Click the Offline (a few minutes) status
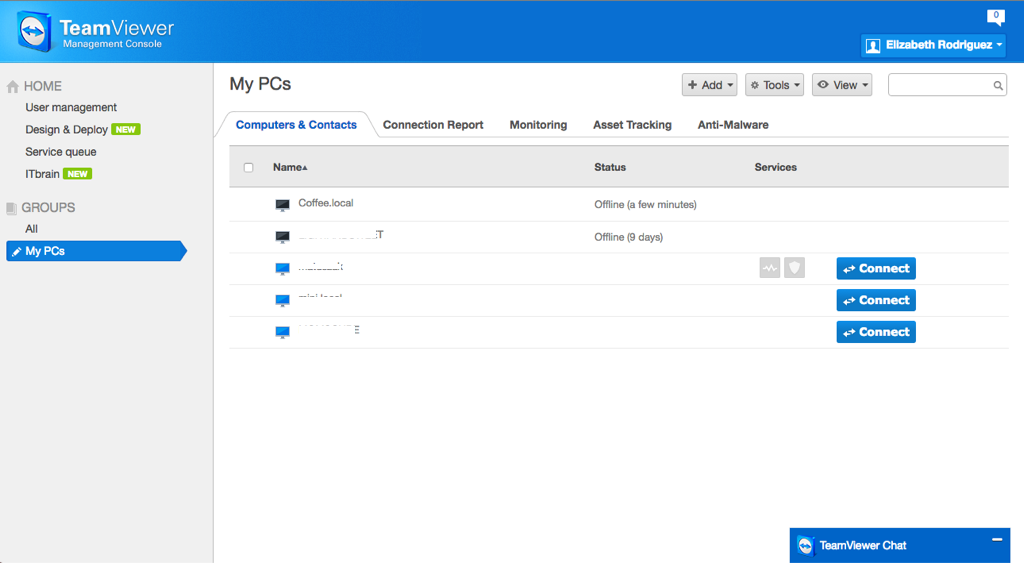The height and width of the screenshot is (563, 1024). 645,204
